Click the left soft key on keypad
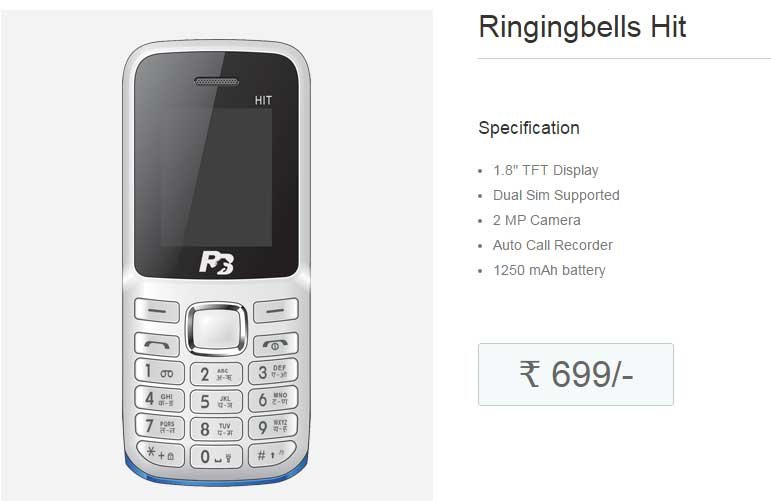Screen dimensions: 771x501 pos(157,310)
